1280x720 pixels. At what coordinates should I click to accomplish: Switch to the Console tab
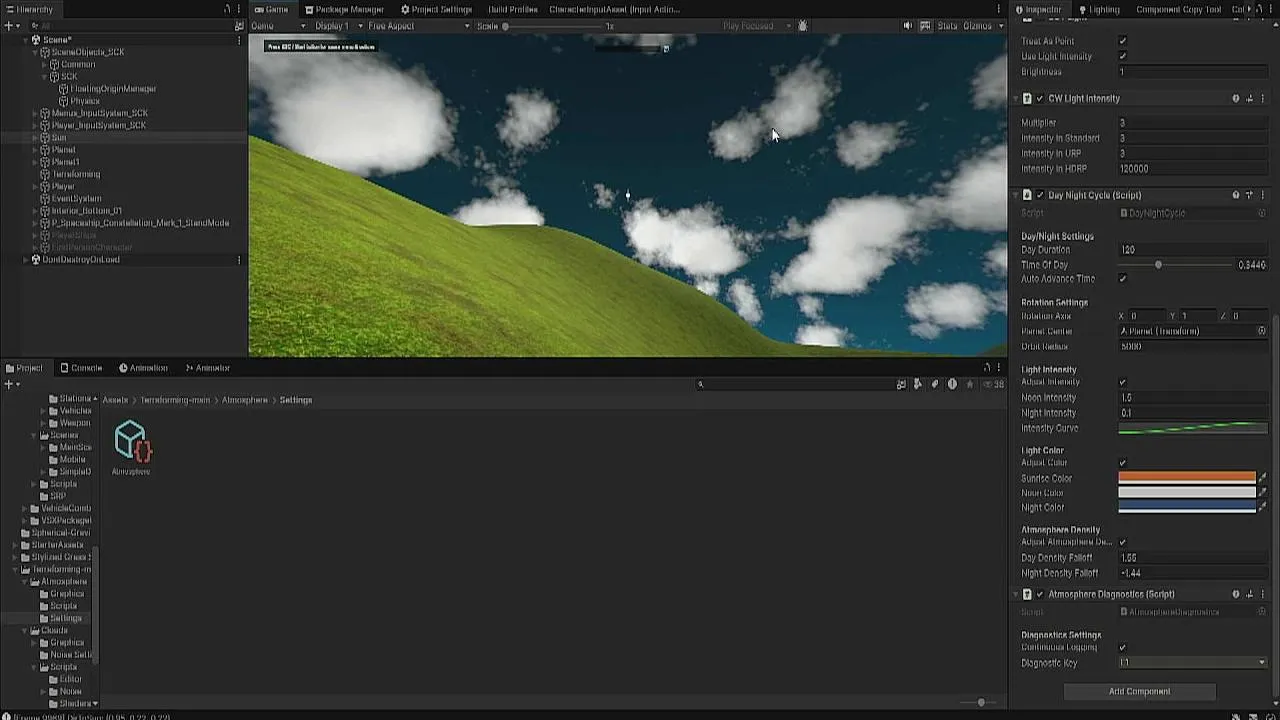point(80,368)
